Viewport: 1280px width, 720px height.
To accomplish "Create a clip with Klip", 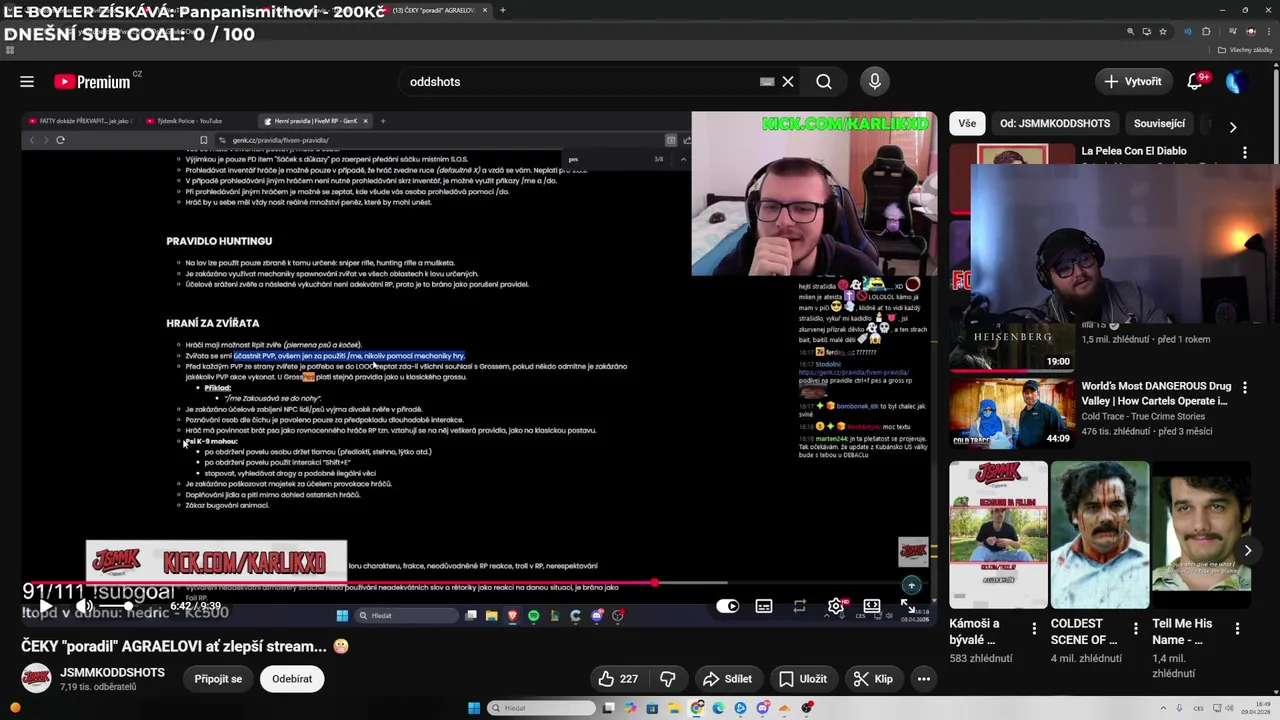I will 873,679.
